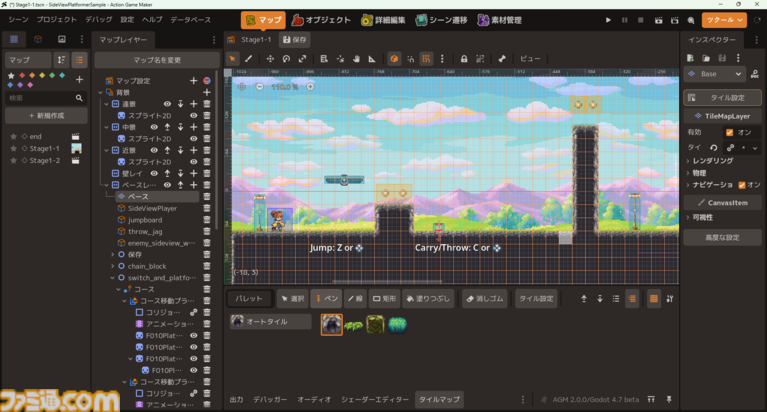Toggle the ナビゲーショ オン checkbox
Image resolution: width=767 pixels, height=412 pixels.
click(x=742, y=184)
